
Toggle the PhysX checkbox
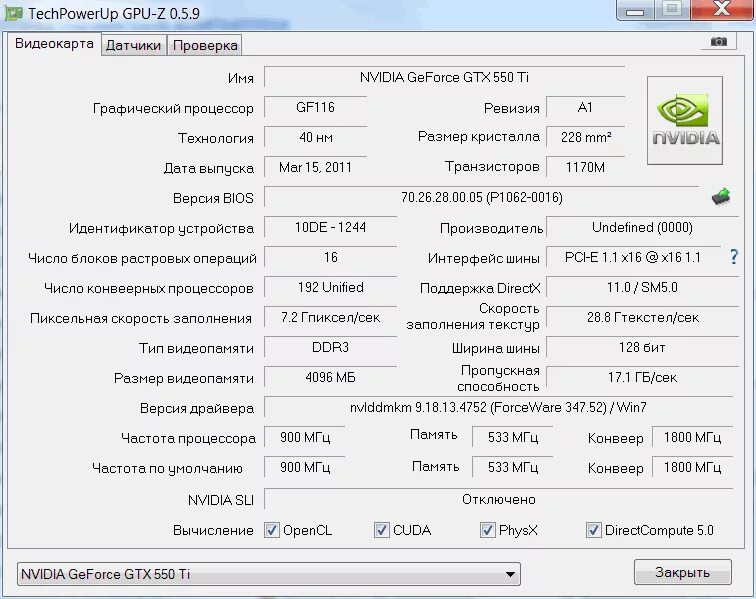(487, 530)
